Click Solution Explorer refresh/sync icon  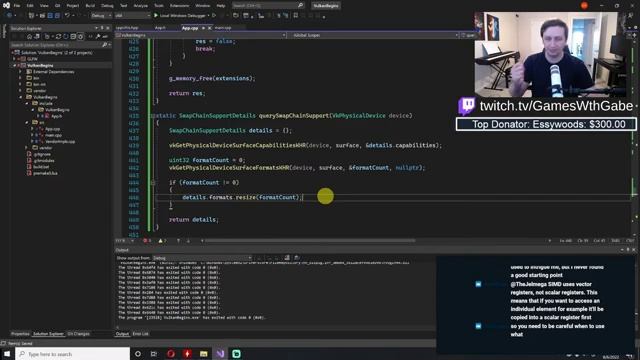tap(58, 36)
